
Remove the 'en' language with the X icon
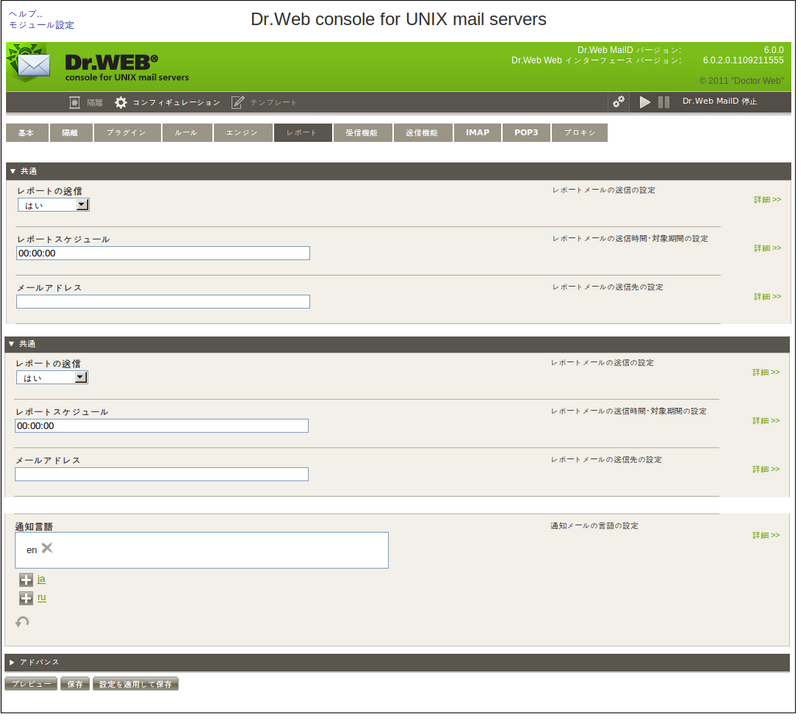tap(47, 550)
